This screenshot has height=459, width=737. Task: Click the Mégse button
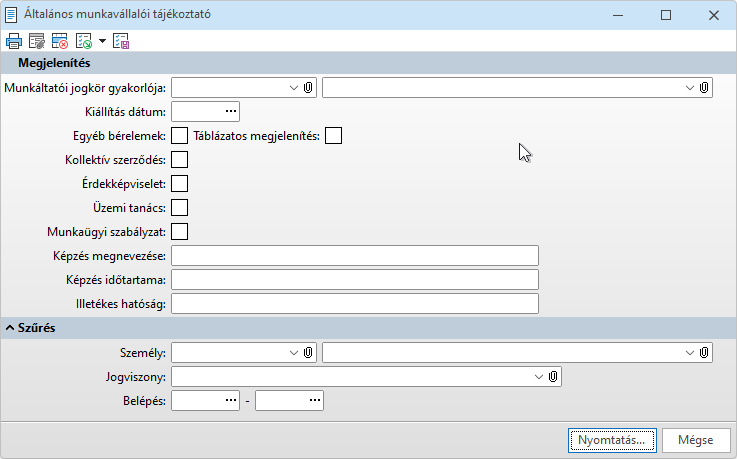pyautogui.click(x=695, y=439)
